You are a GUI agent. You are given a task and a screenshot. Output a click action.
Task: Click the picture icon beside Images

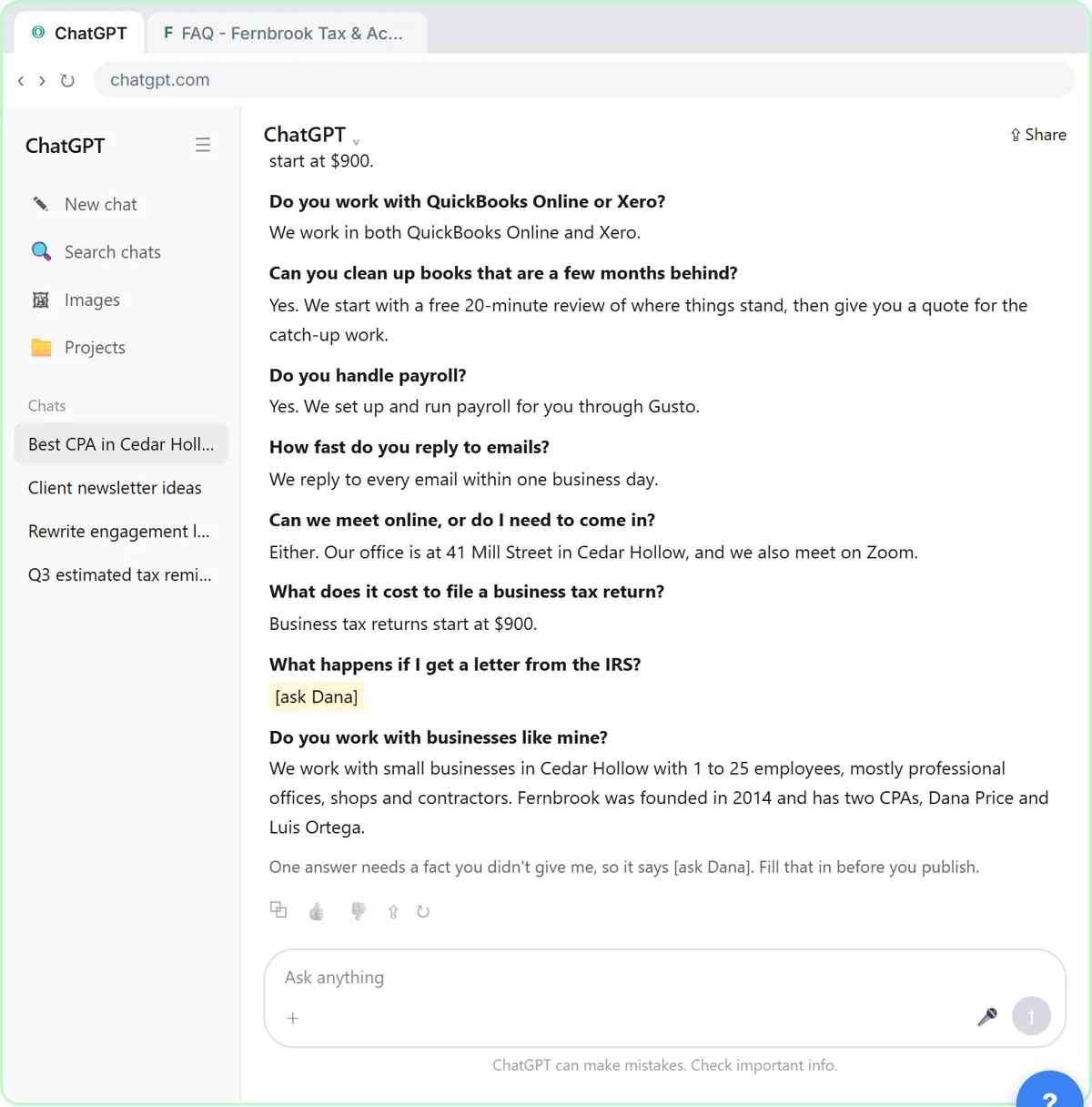(41, 300)
